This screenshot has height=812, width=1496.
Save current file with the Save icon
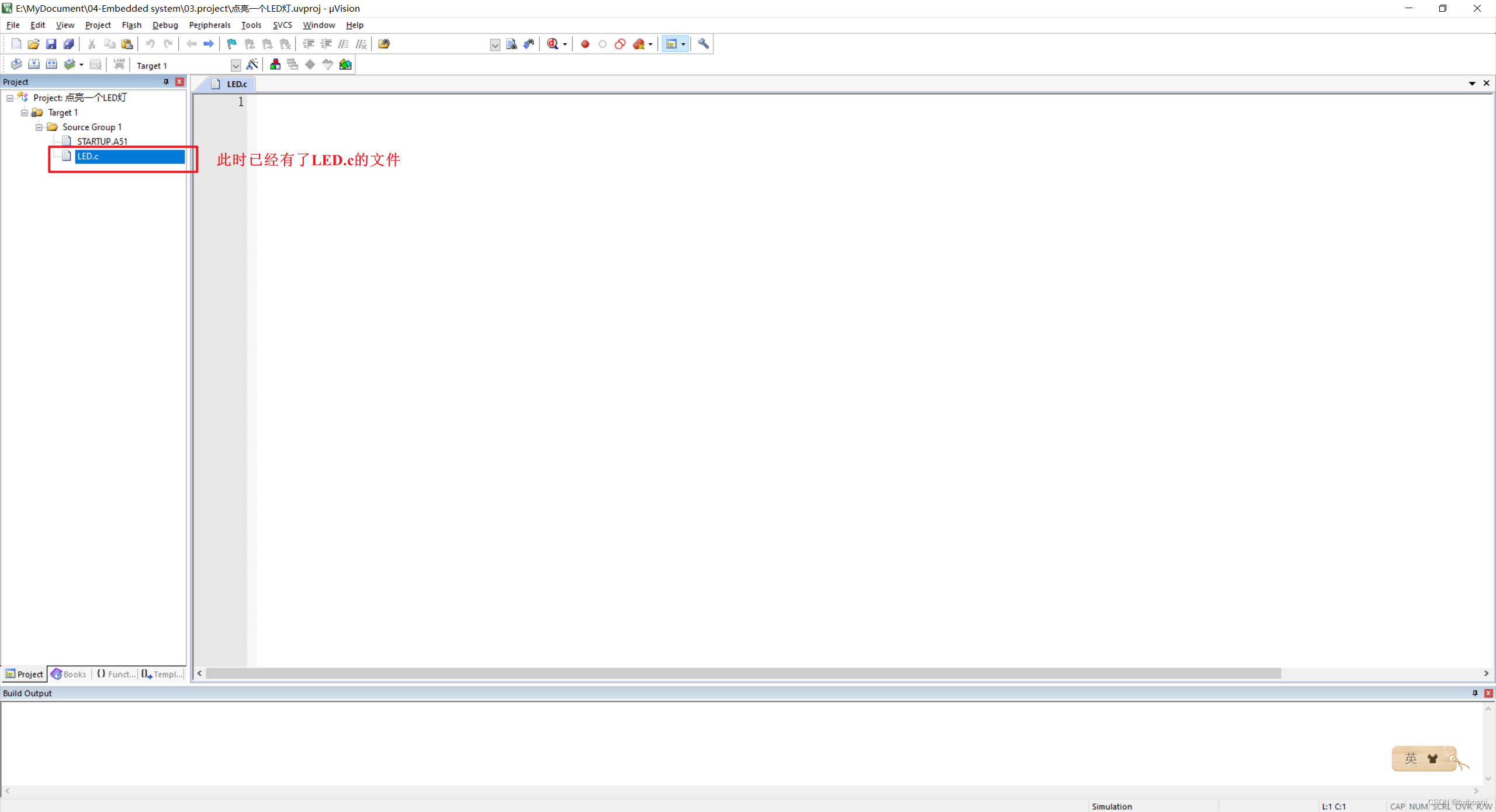[x=51, y=44]
